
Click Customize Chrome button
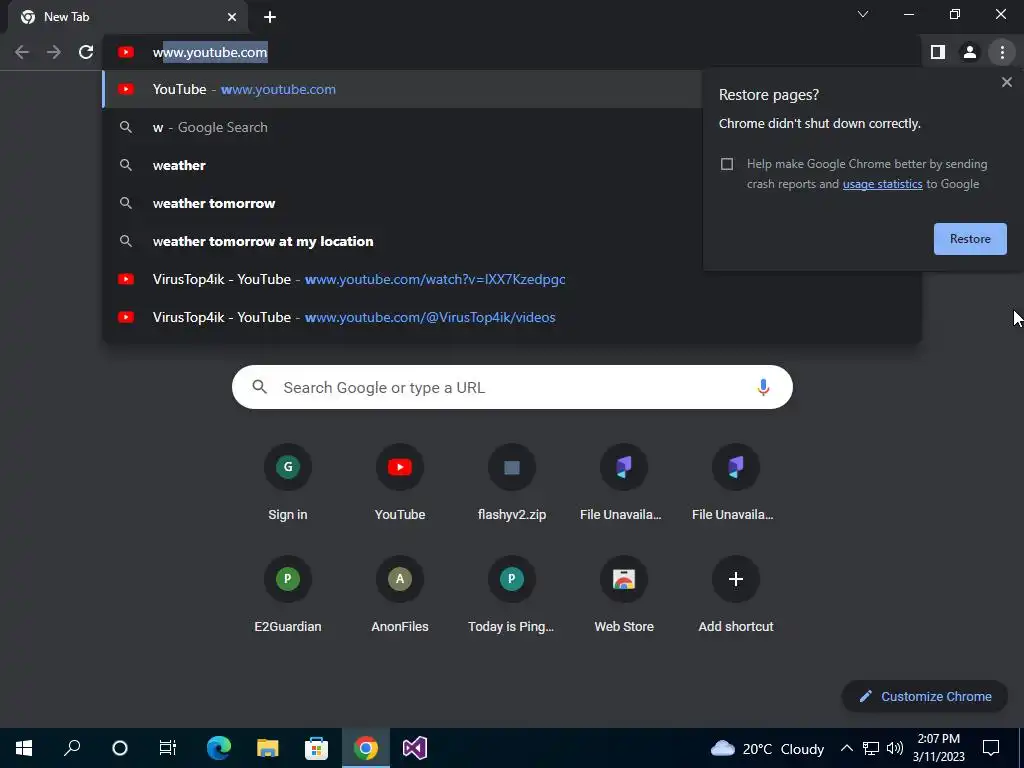[x=925, y=696]
